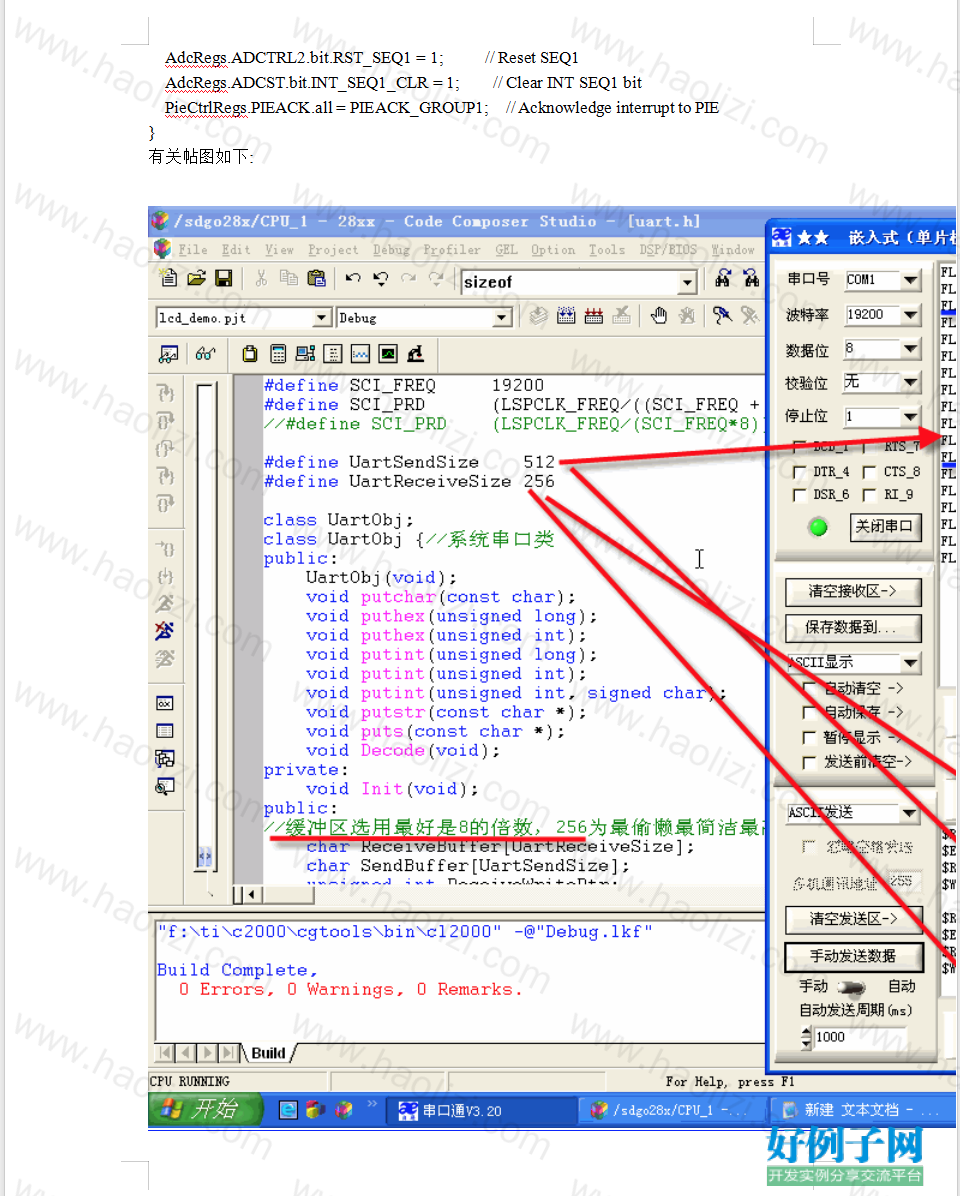
Task: Click the Copy icon in toolbar
Action: tap(288, 278)
